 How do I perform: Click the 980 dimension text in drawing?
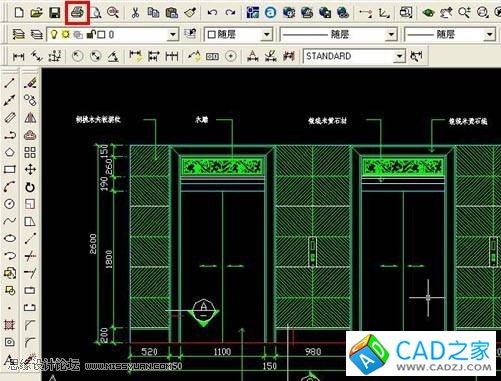pos(313,352)
